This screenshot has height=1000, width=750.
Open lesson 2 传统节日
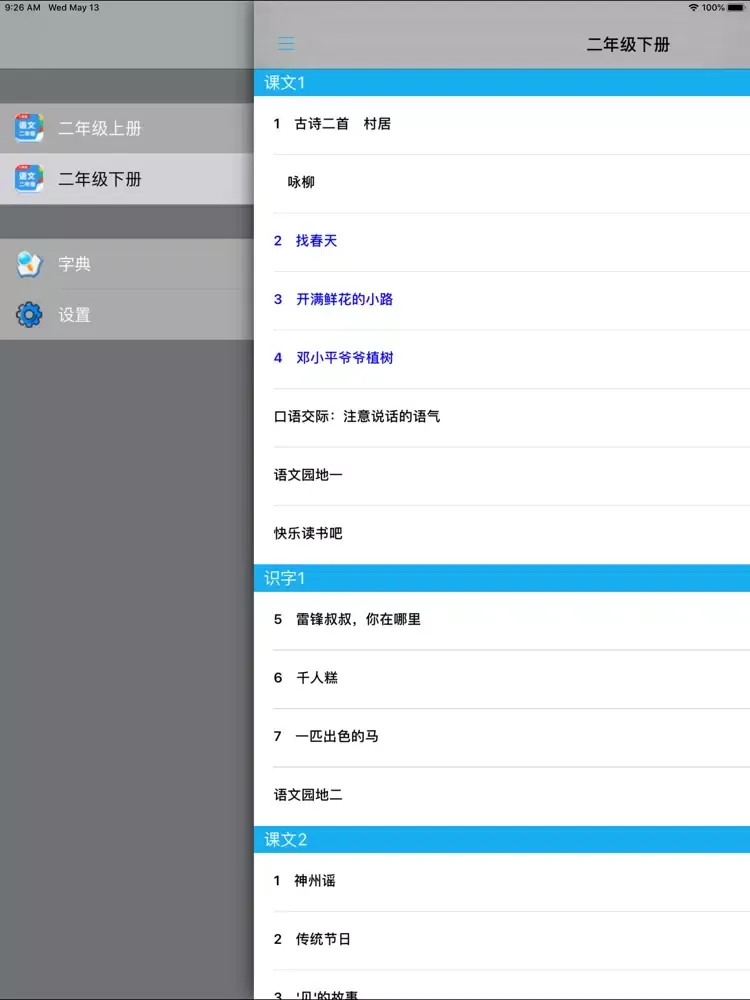coord(502,940)
